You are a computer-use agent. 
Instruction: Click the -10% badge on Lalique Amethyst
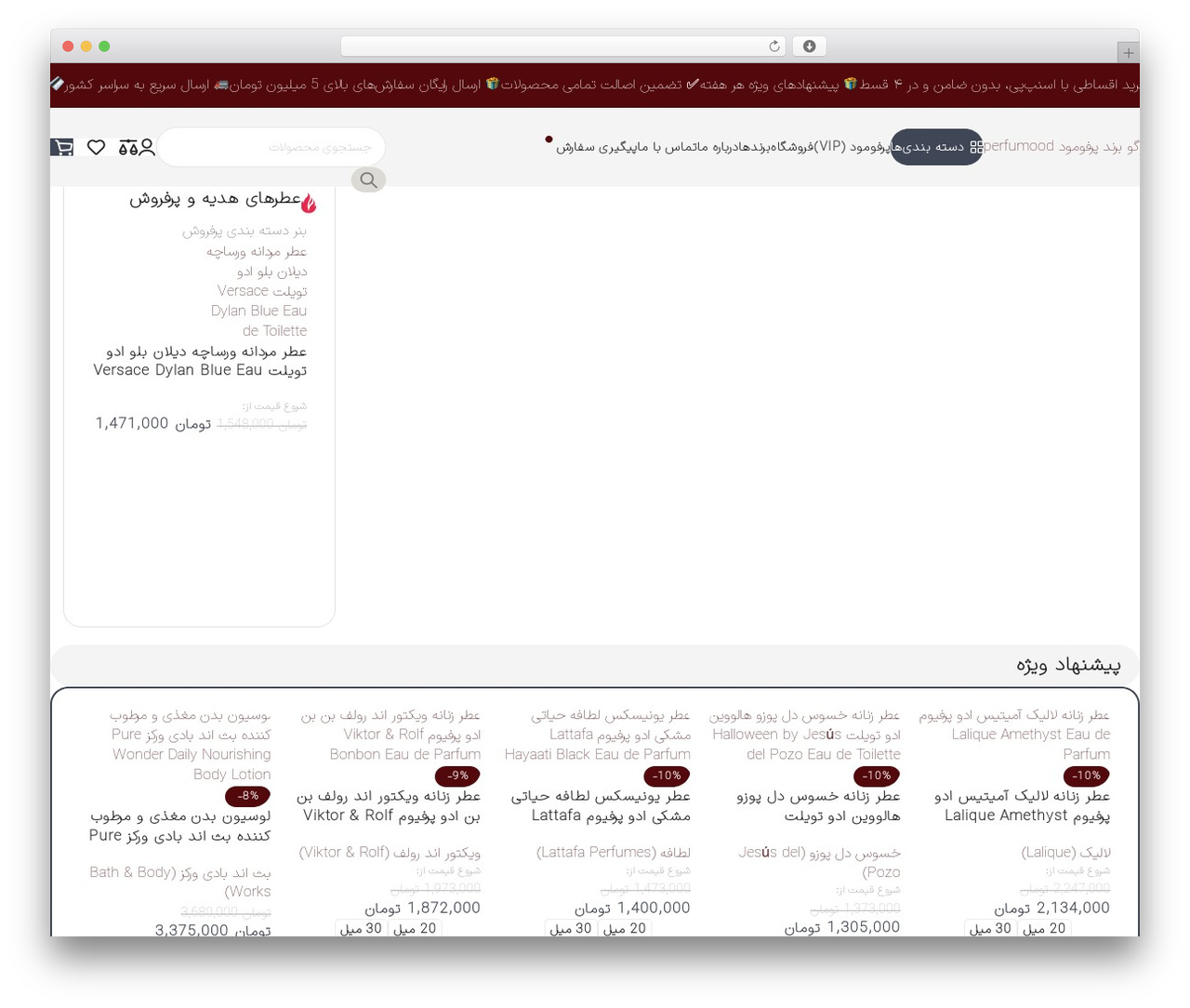(x=1086, y=776)
